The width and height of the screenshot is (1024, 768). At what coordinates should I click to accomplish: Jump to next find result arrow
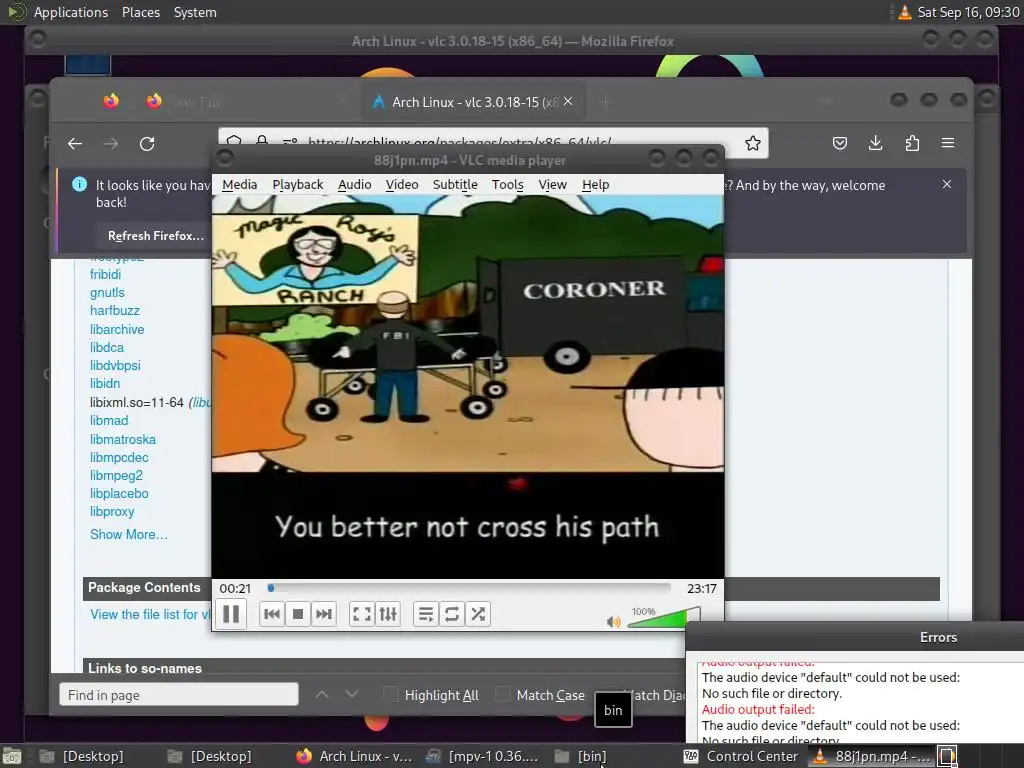(351, 694)
